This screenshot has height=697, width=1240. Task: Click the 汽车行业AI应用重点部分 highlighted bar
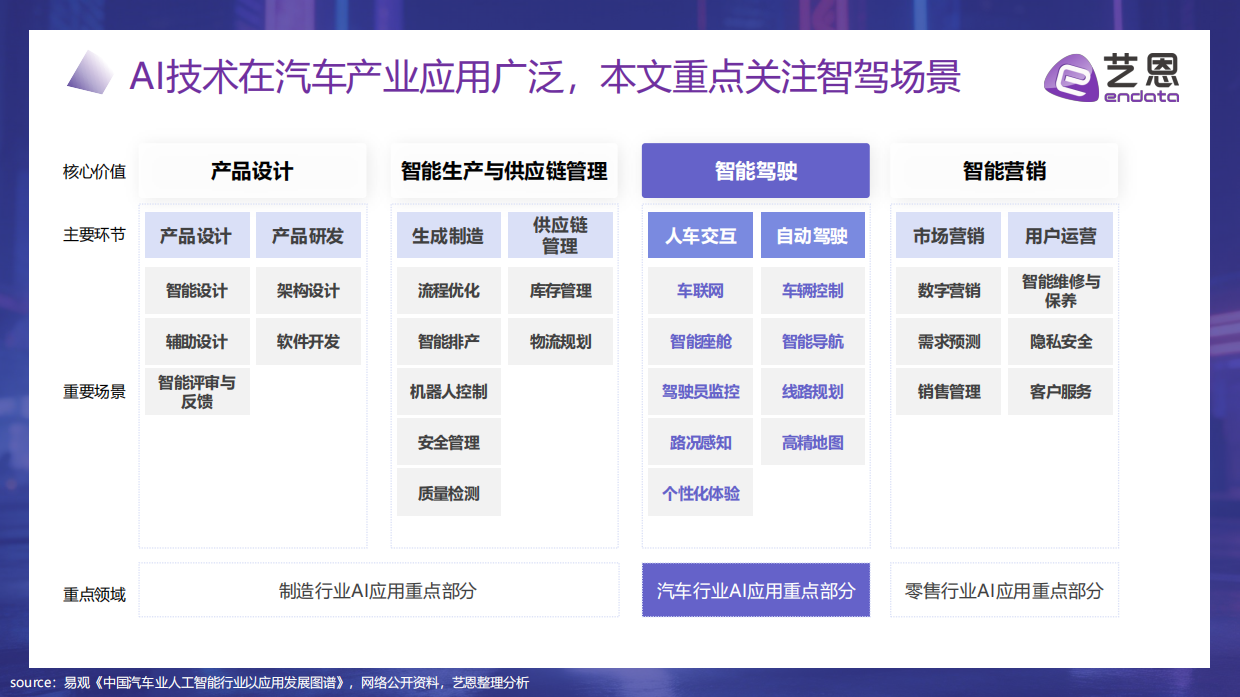[x=755, y=591]
